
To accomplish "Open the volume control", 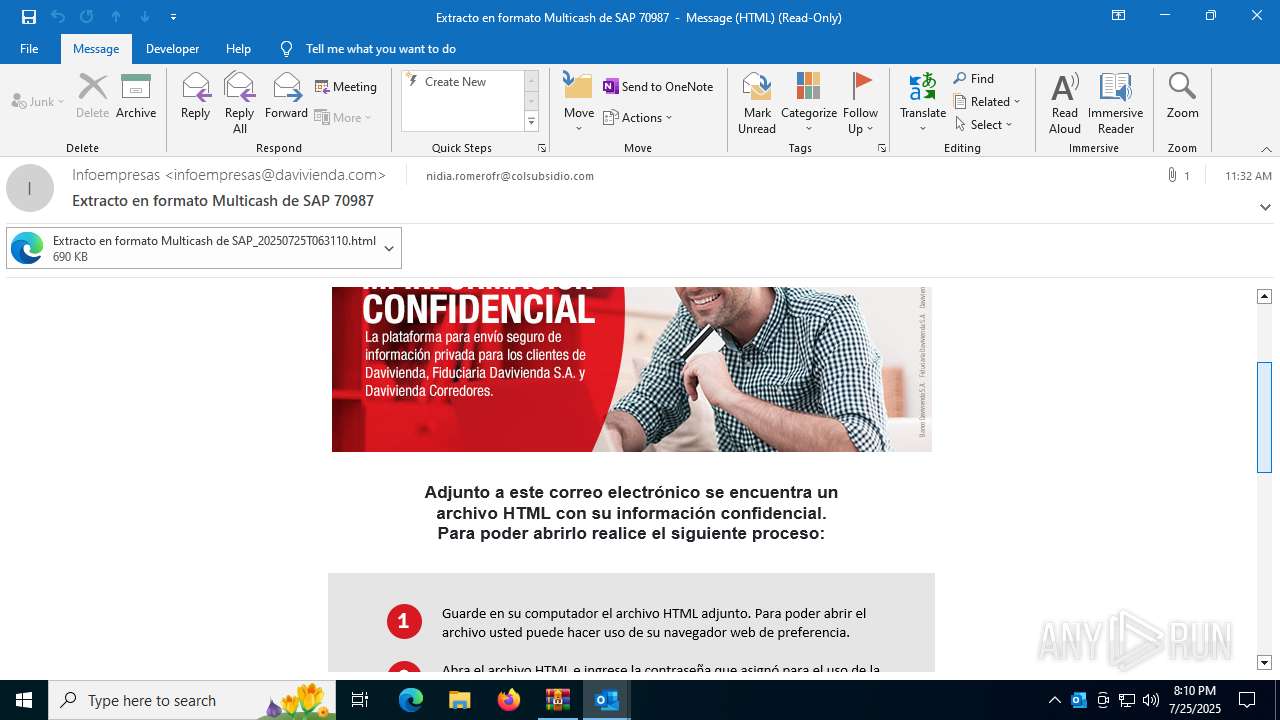I will pos(1151,700).
